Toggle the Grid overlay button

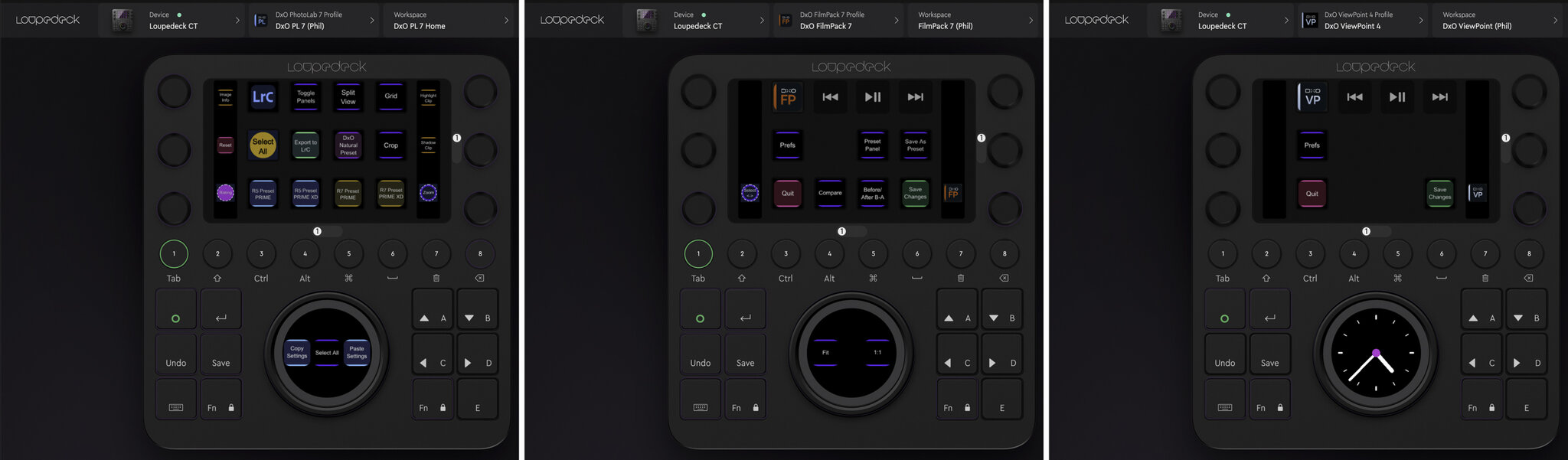[x=390, y=97]
